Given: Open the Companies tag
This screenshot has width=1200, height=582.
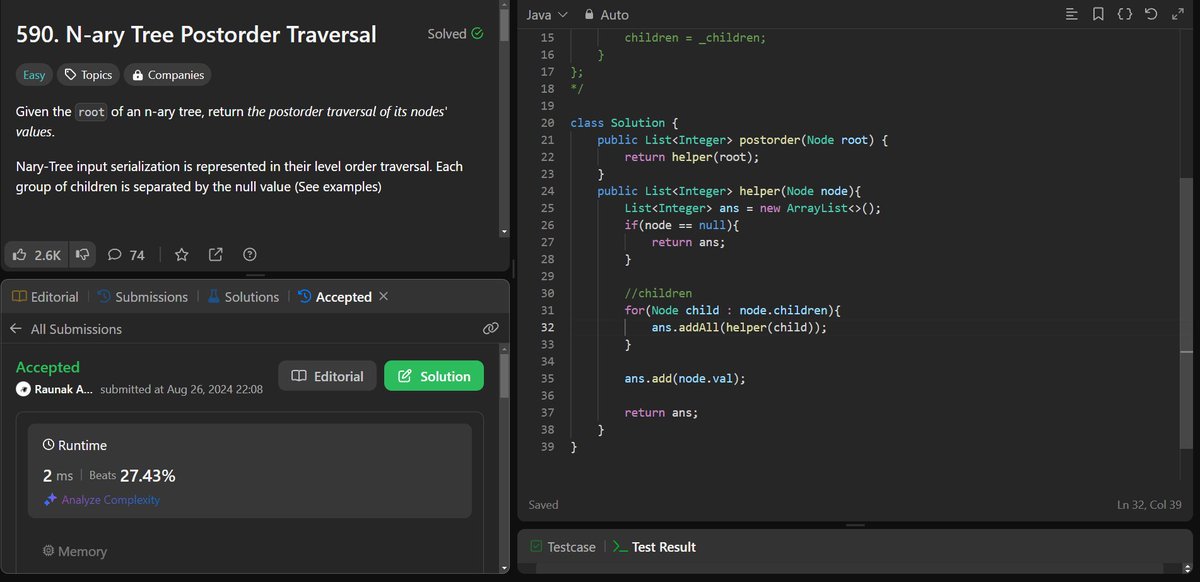Looking at the screenshot, I should [x=167, y=75].
